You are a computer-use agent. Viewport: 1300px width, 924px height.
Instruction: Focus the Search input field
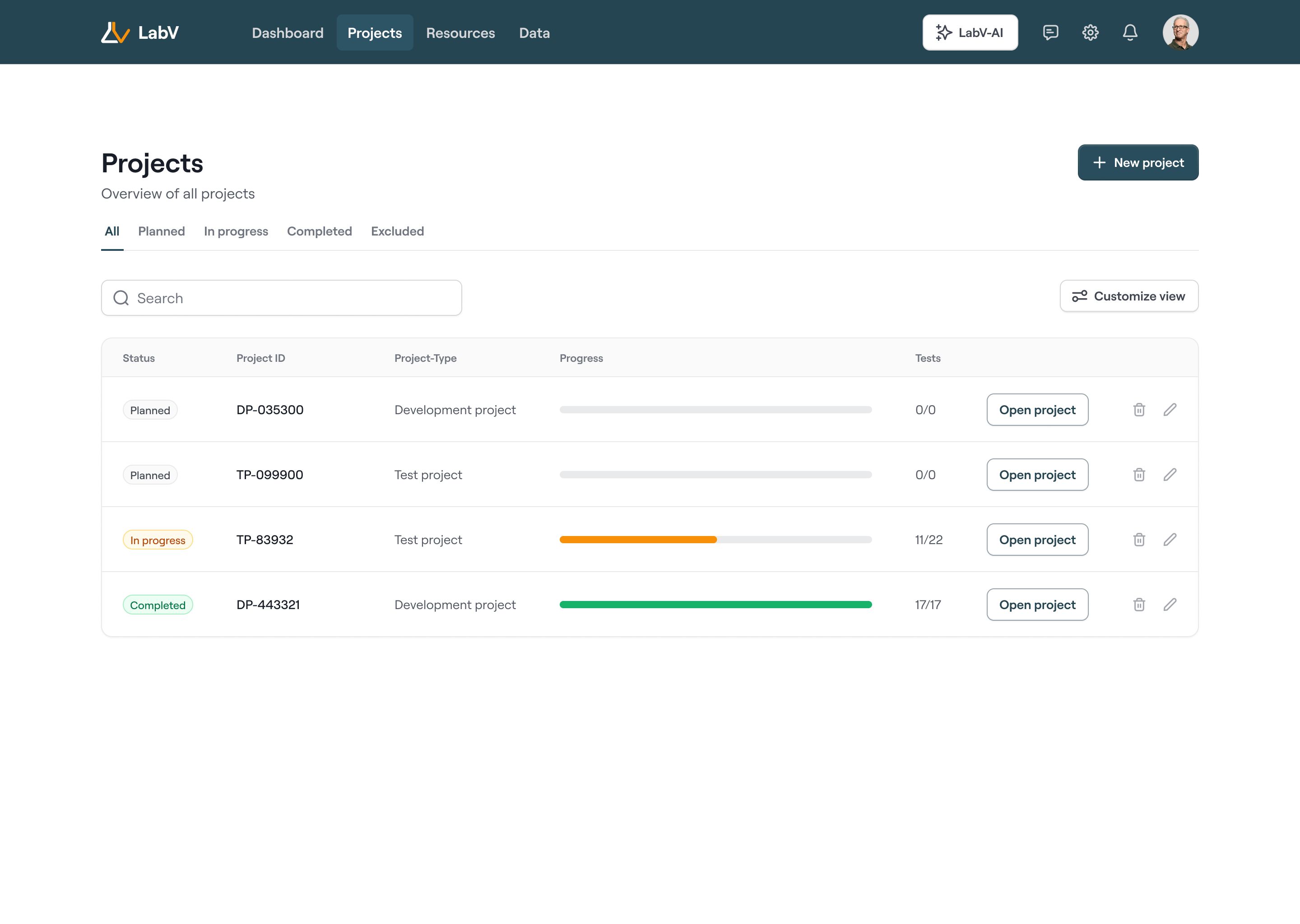(x=282, y=298)
